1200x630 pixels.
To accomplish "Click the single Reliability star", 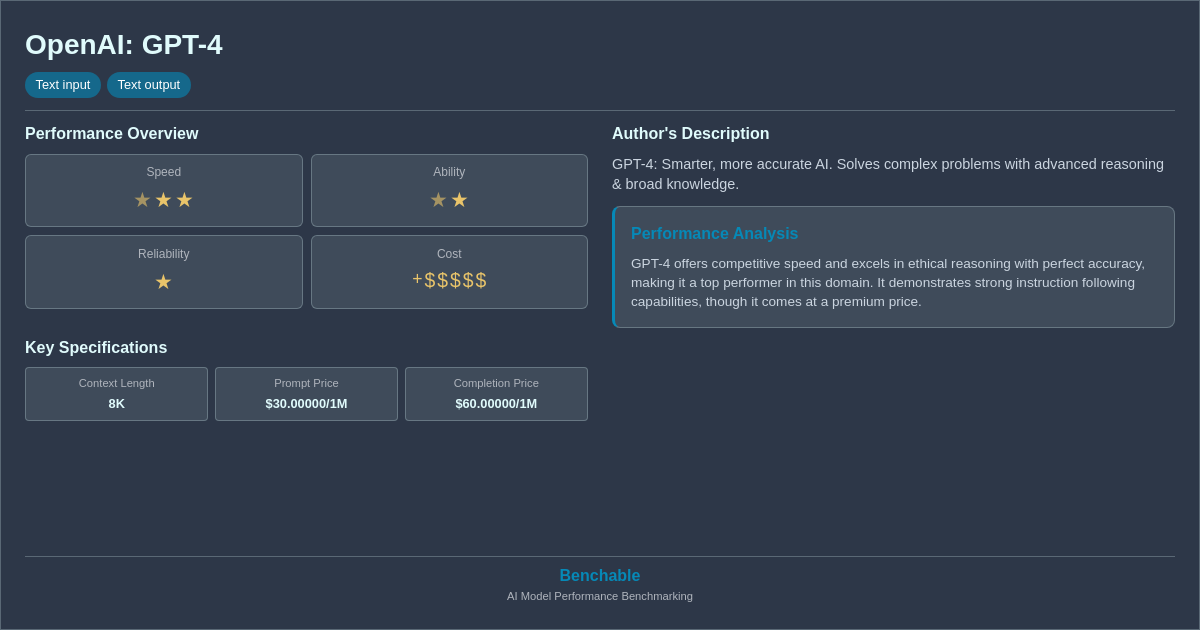I will [163, 281].
